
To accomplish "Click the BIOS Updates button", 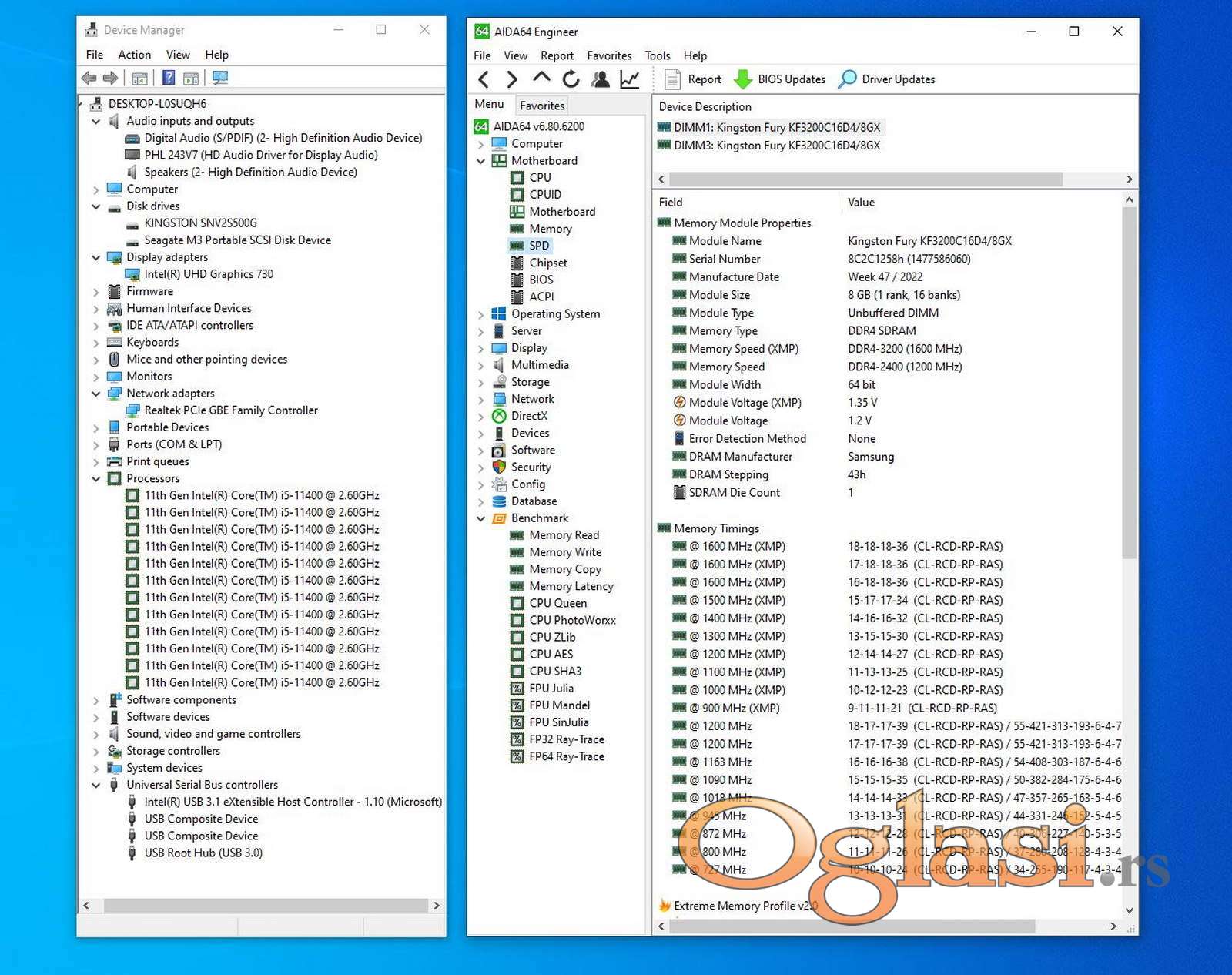I will point(779,79).
